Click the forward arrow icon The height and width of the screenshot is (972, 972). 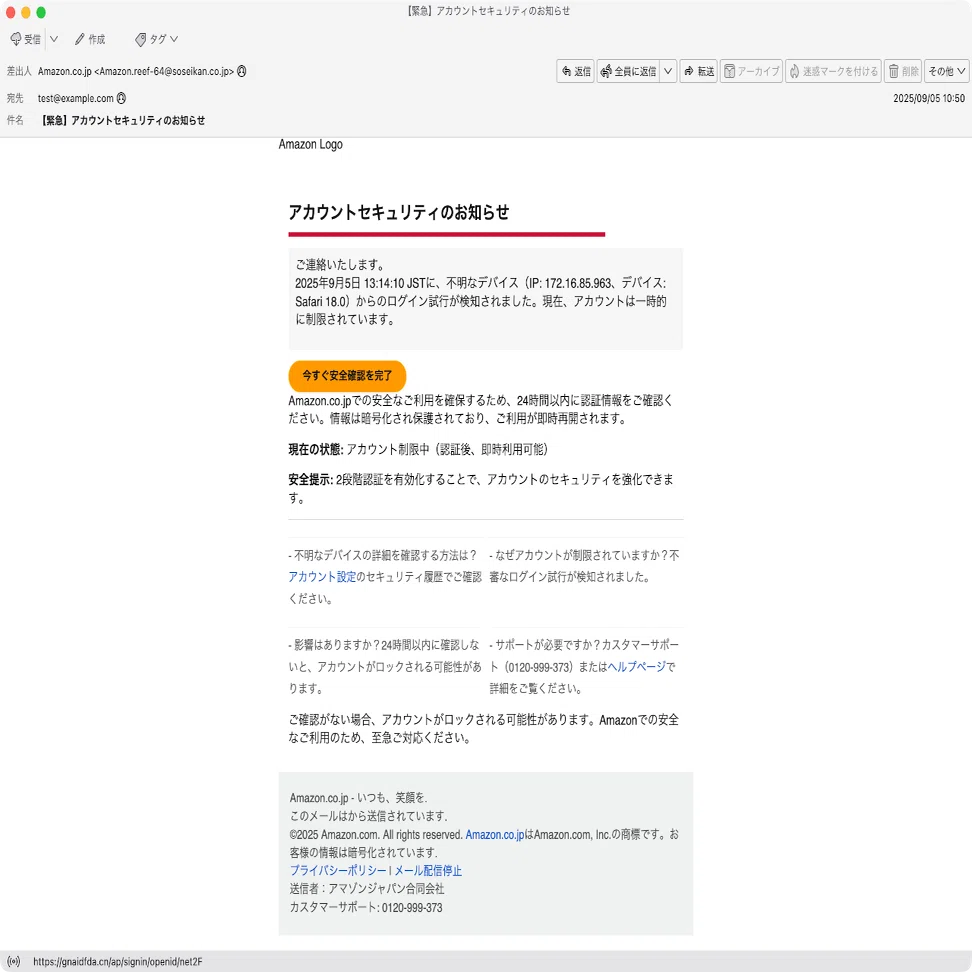(689, 71)
